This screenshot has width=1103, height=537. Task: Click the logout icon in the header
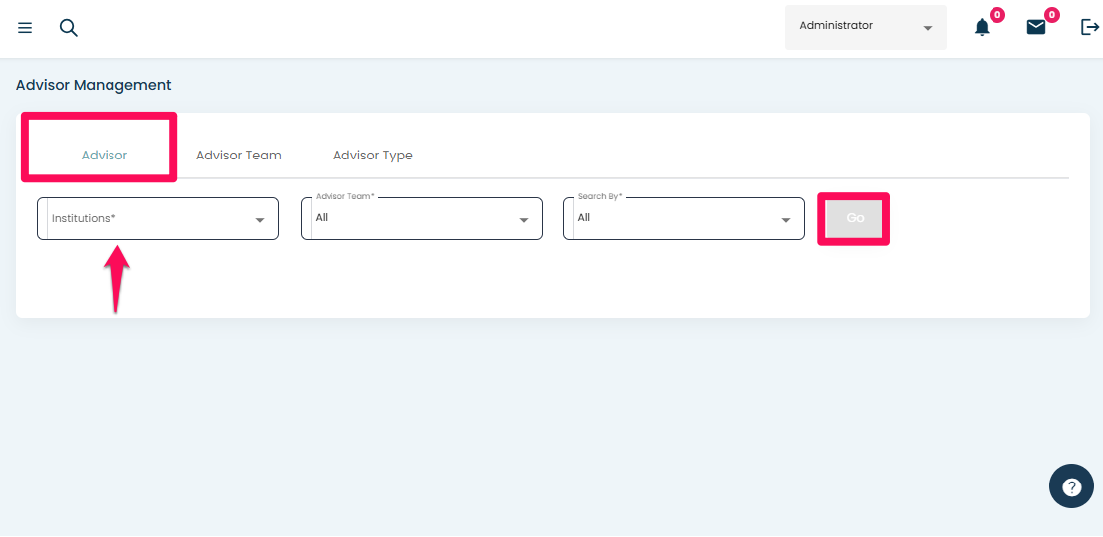[x=1089, y=28]
